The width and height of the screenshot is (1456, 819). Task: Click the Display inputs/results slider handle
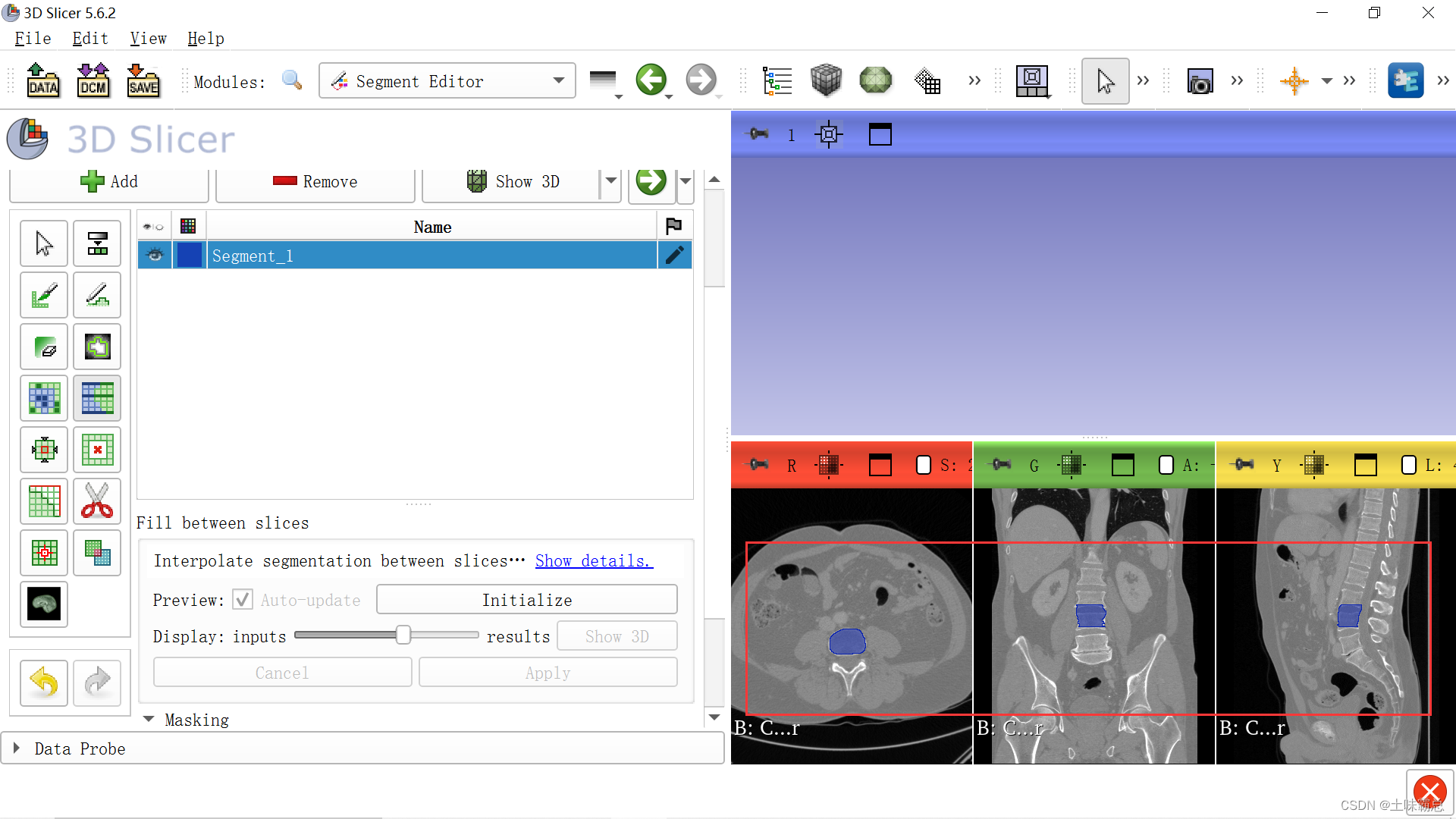402,635
